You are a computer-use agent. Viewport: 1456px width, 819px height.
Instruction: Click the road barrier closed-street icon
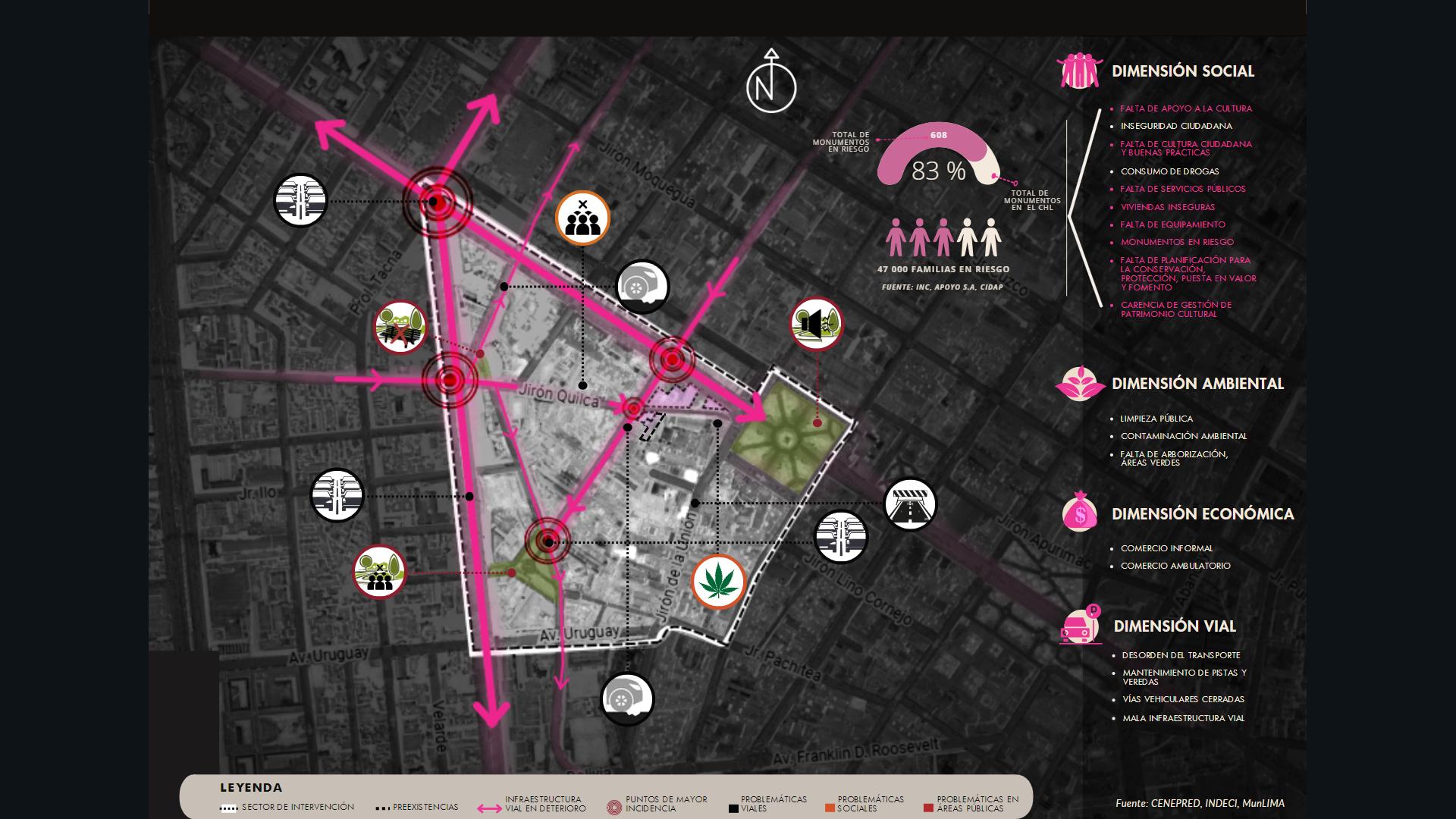point(910,504)
